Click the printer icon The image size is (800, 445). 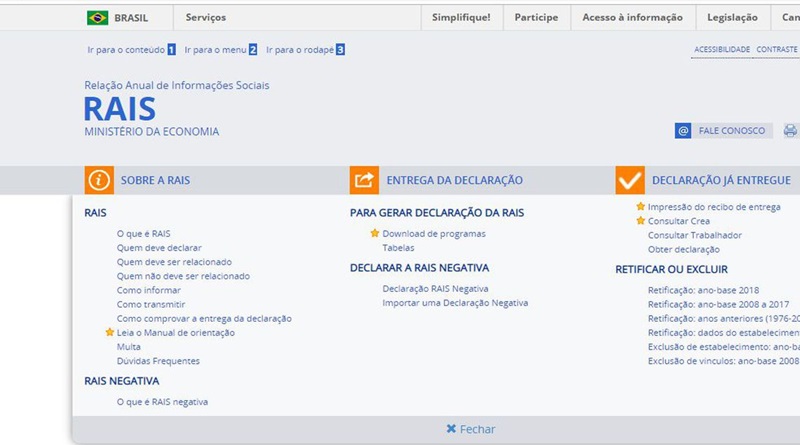tap(790, 131)
